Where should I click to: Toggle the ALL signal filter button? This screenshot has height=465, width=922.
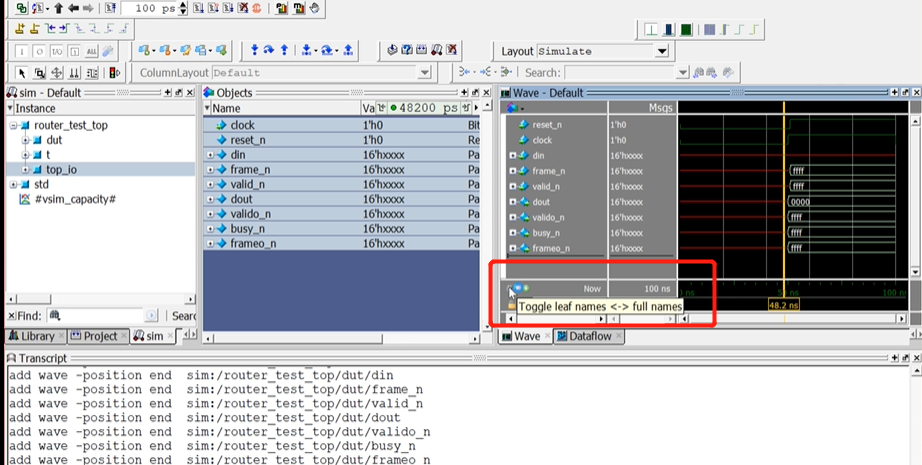(x=91, y=51)
